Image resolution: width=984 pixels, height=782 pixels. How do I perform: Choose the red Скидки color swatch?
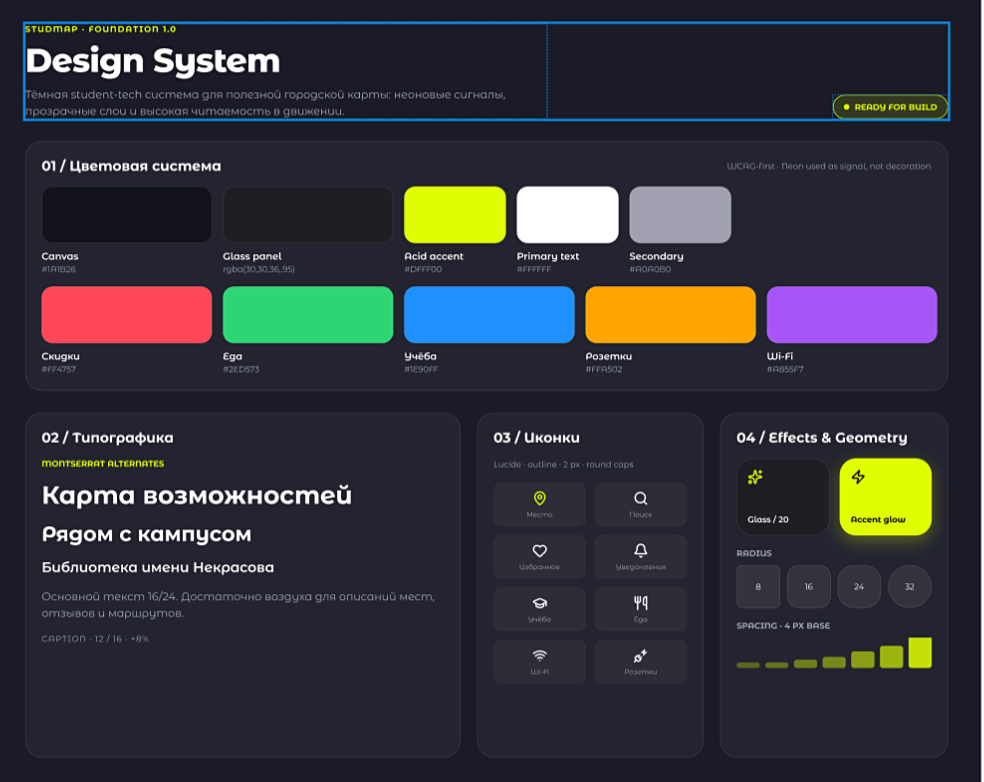point(126,314)
